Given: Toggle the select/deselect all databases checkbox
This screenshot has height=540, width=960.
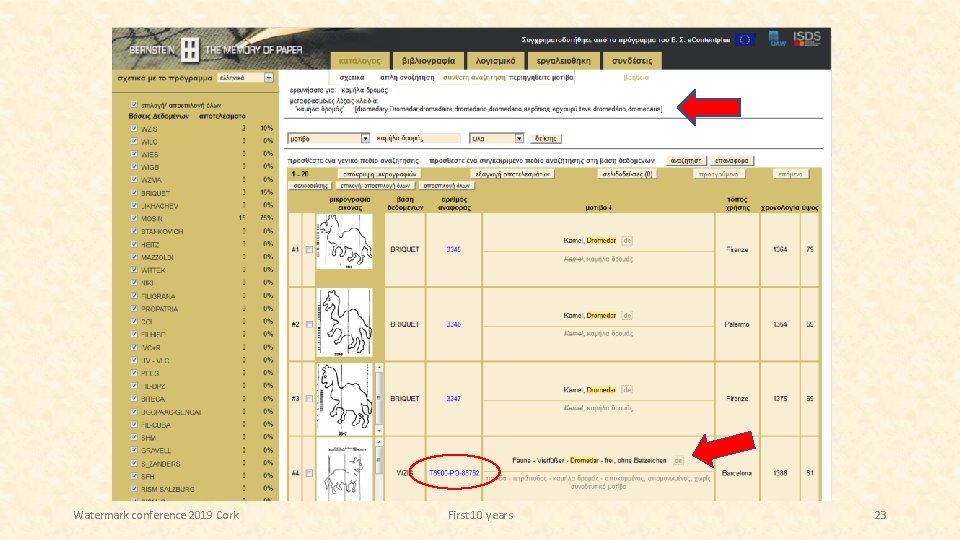Looking at the screenshot, I should tap(134, 105).
